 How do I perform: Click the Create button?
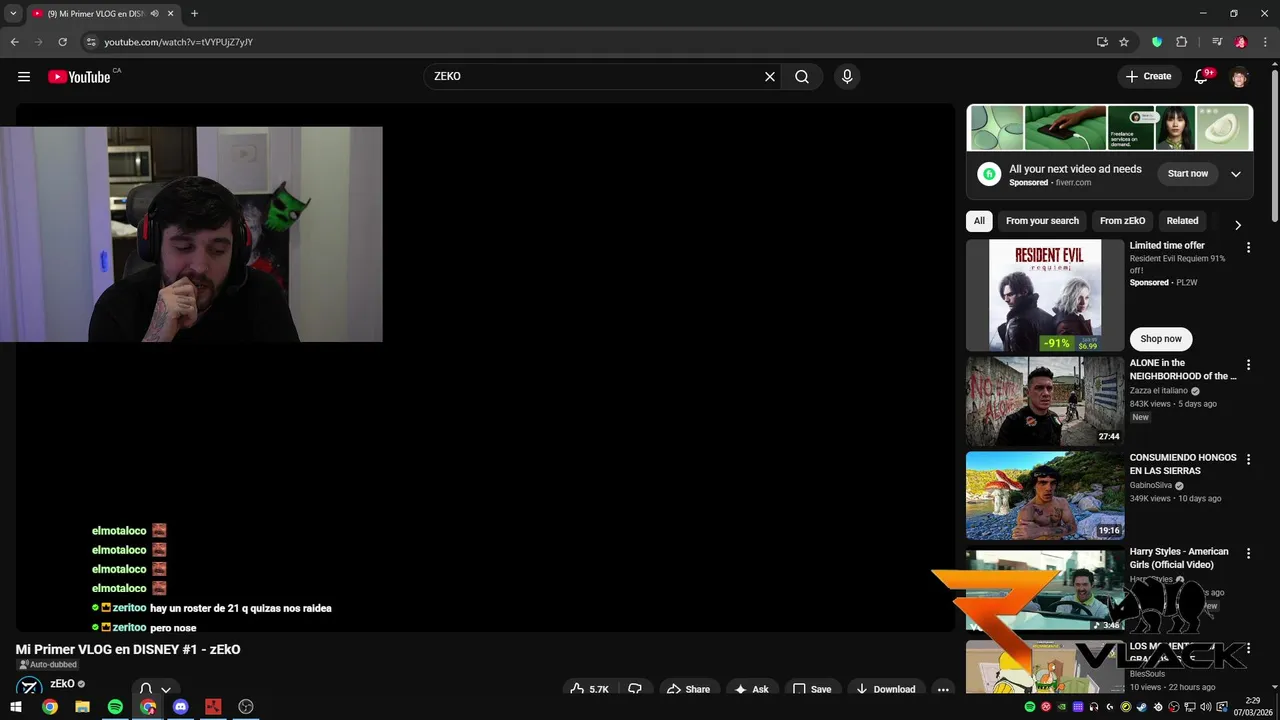pos(1148,76)
